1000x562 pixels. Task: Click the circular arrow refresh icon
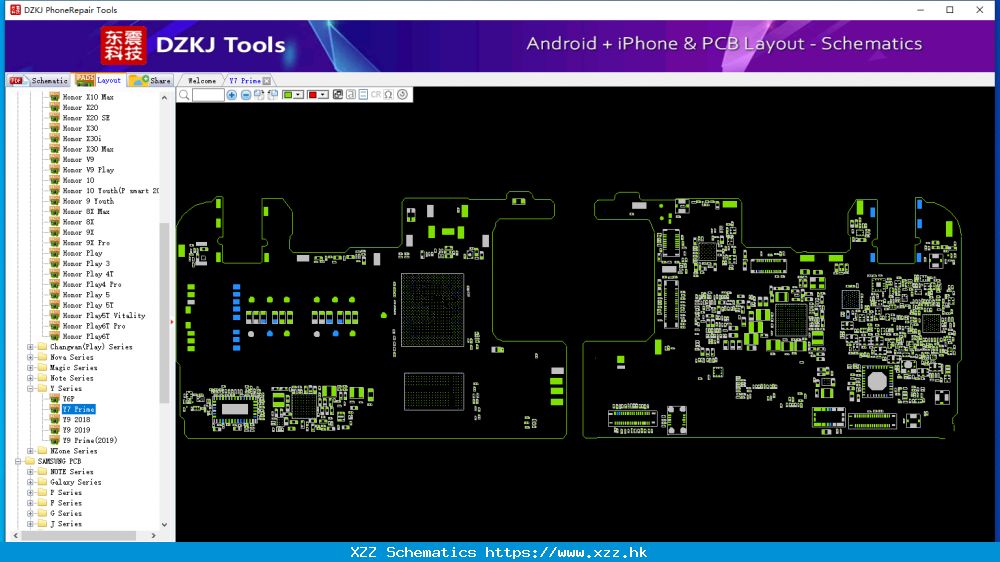(402, 94)
